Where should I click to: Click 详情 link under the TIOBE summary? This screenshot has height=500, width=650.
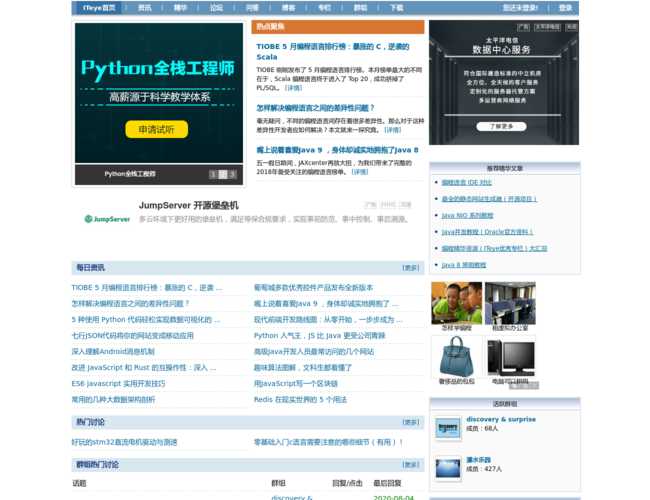[x=293, y=88]
